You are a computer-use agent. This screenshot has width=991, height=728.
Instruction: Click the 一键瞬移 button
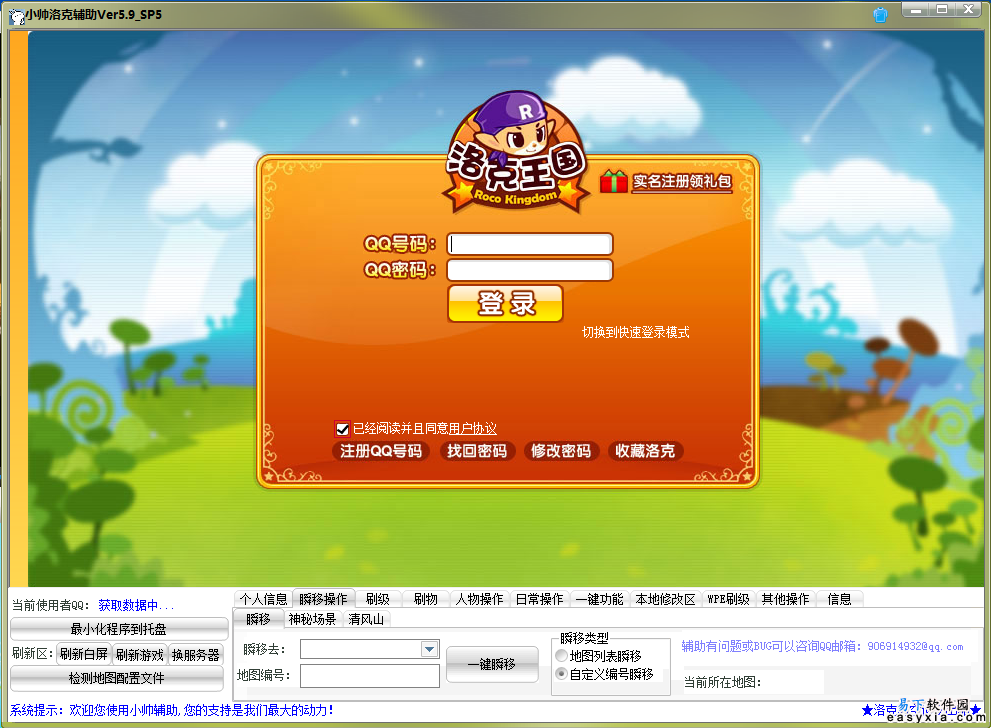(492, 664)
